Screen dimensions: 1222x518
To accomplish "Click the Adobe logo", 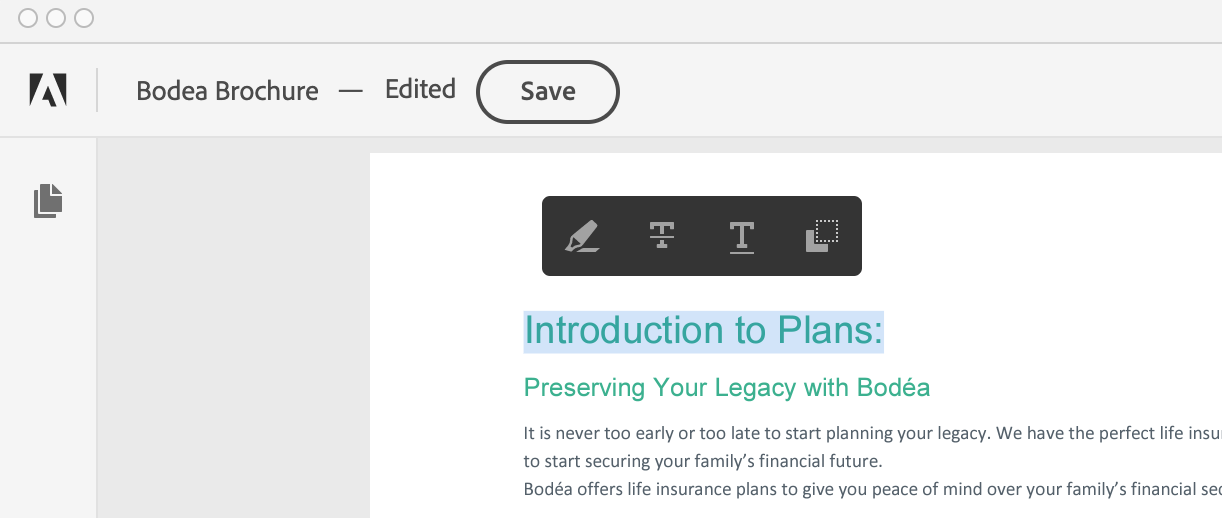I will tap(48, 91).
